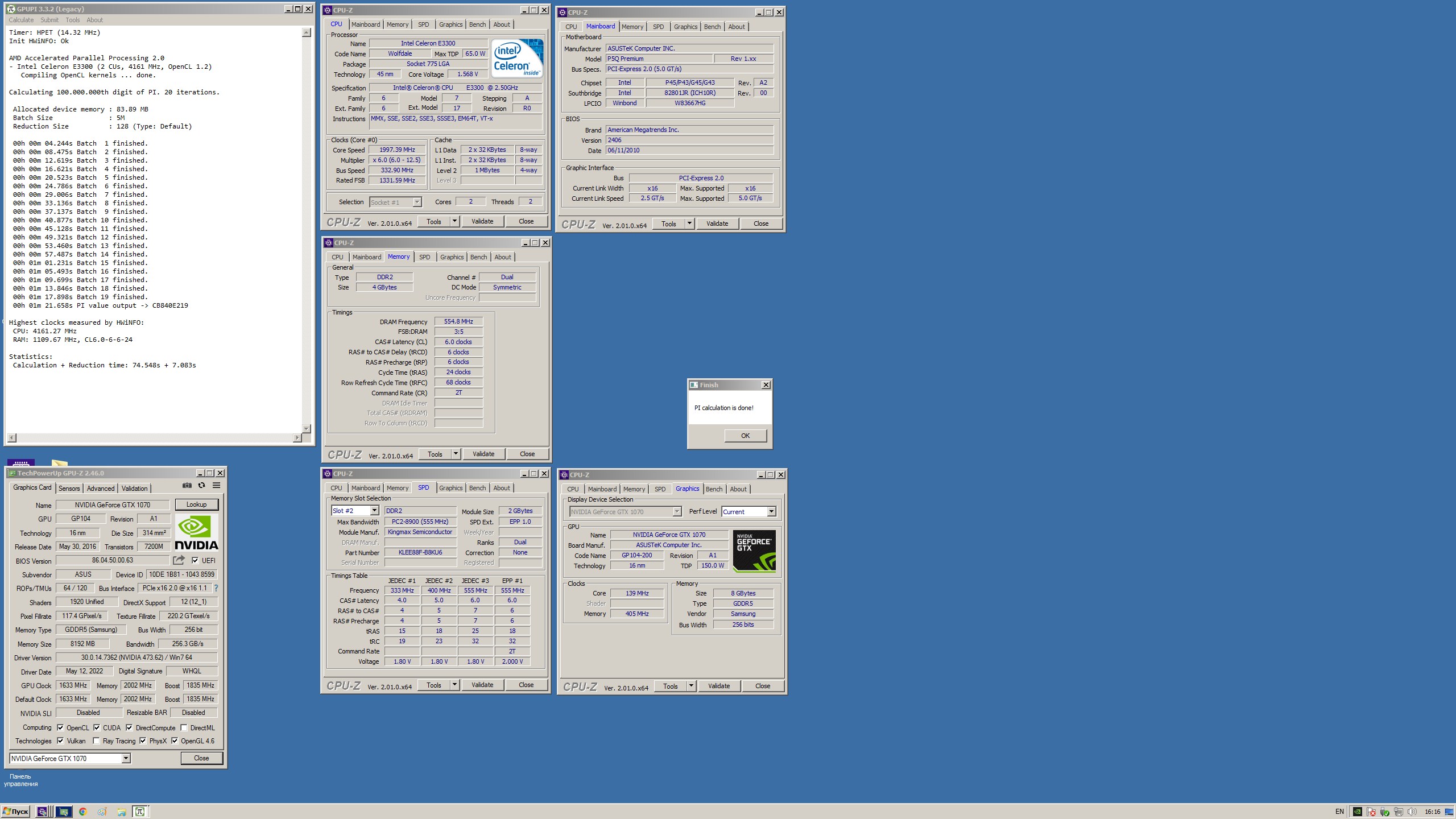Switch to Sensors tab in GPU-Z

click(x=69, y=489)
